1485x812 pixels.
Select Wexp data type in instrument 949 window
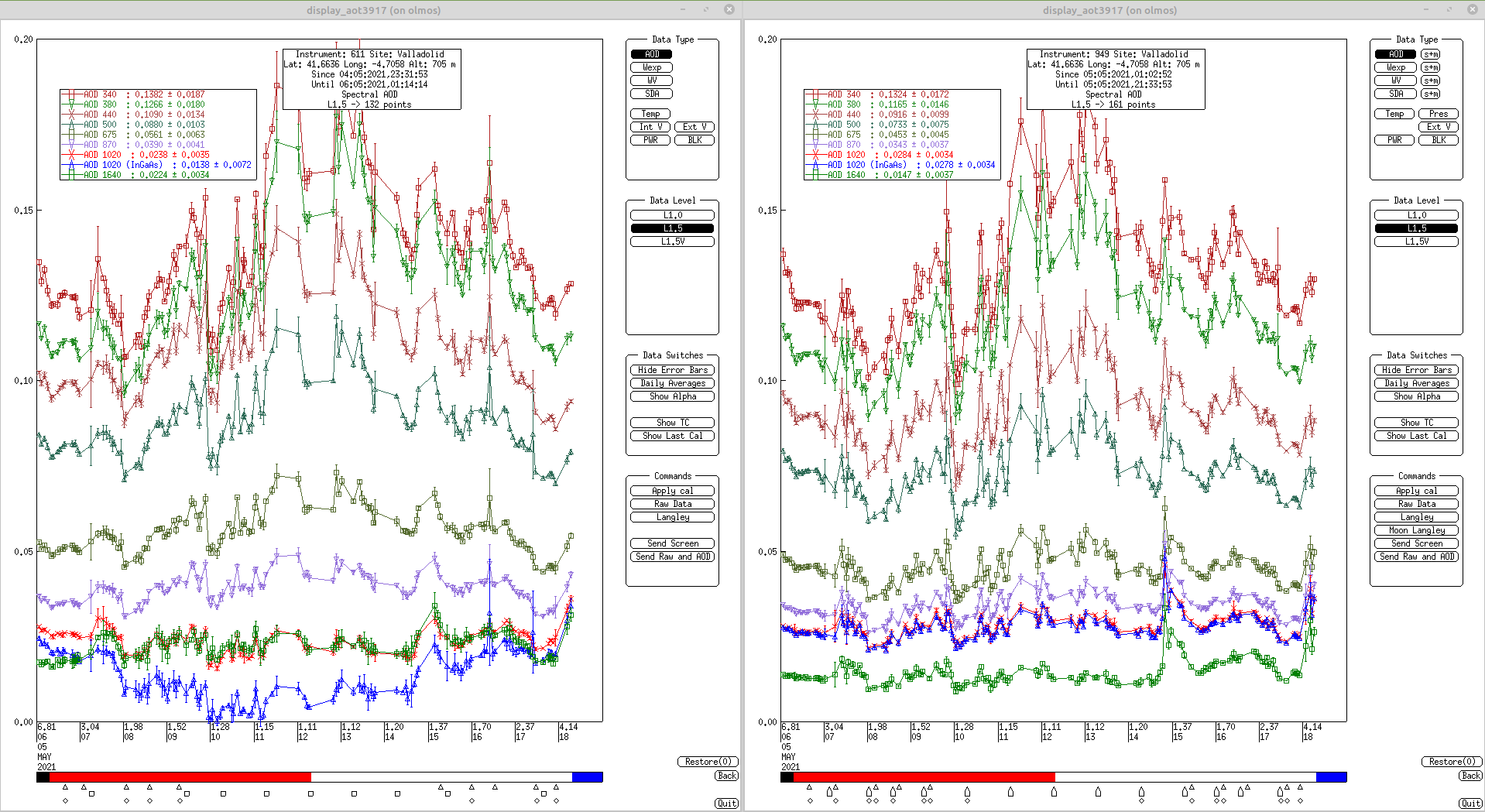[x=1395, y=67]
